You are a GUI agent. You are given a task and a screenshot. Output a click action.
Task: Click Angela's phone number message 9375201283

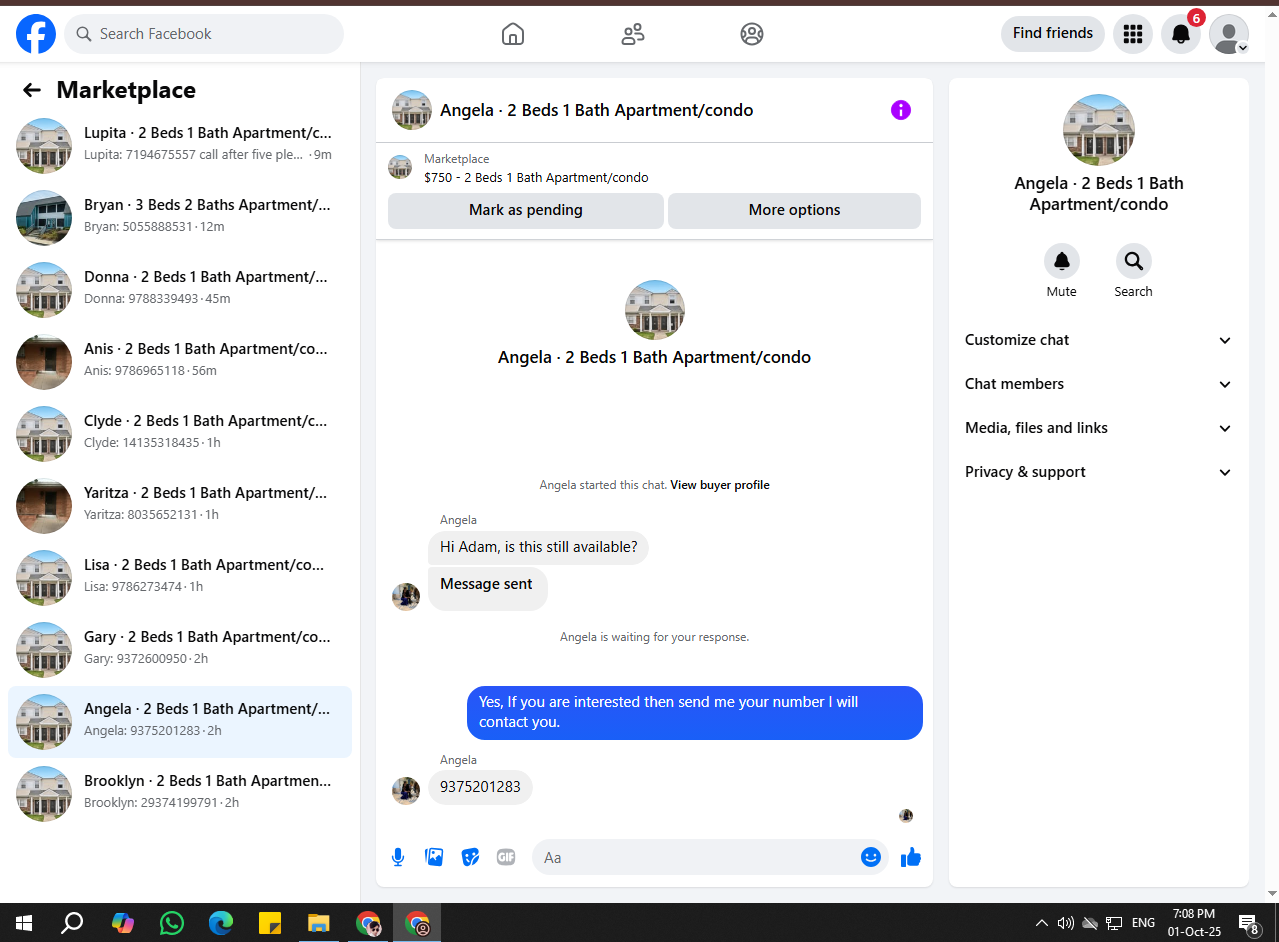tap(480, 787)
